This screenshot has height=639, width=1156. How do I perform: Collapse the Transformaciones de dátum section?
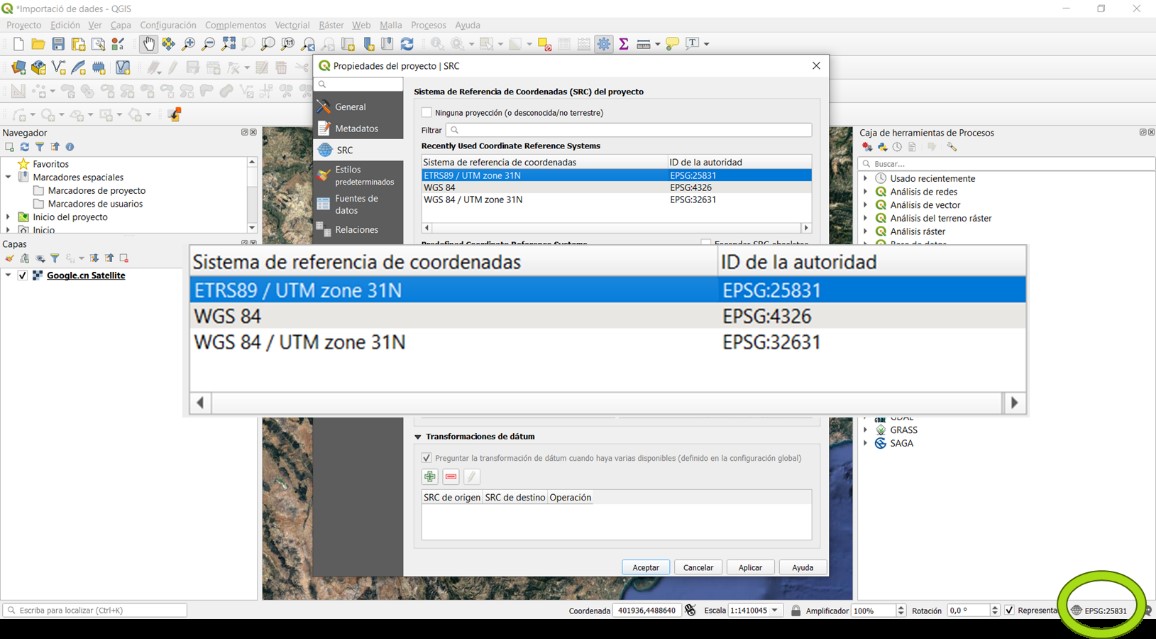click(x=418, y=436)
